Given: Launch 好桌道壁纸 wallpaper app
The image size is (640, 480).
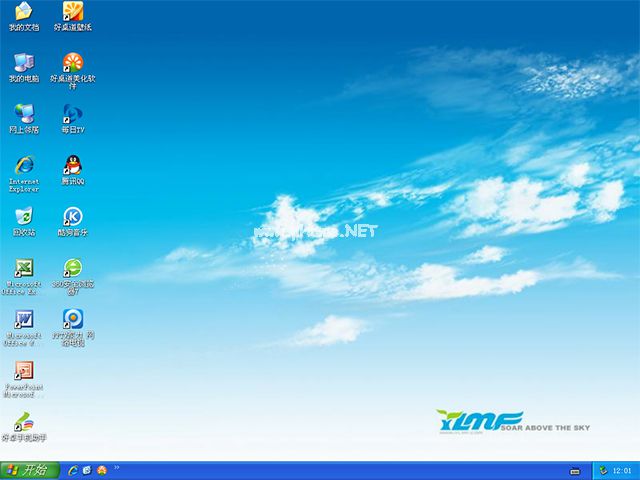Looking at the screenshot, I should click(x=72, y=12).
